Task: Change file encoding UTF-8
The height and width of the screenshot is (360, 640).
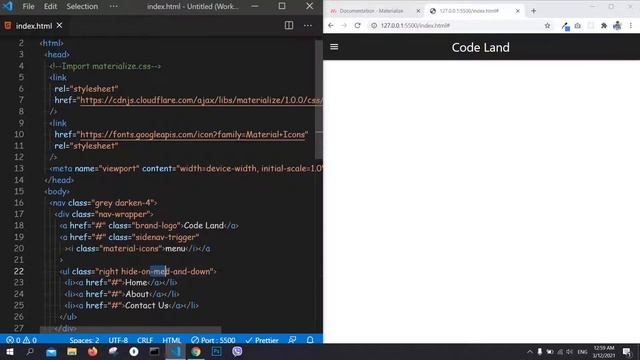Action: click(118, 340)
